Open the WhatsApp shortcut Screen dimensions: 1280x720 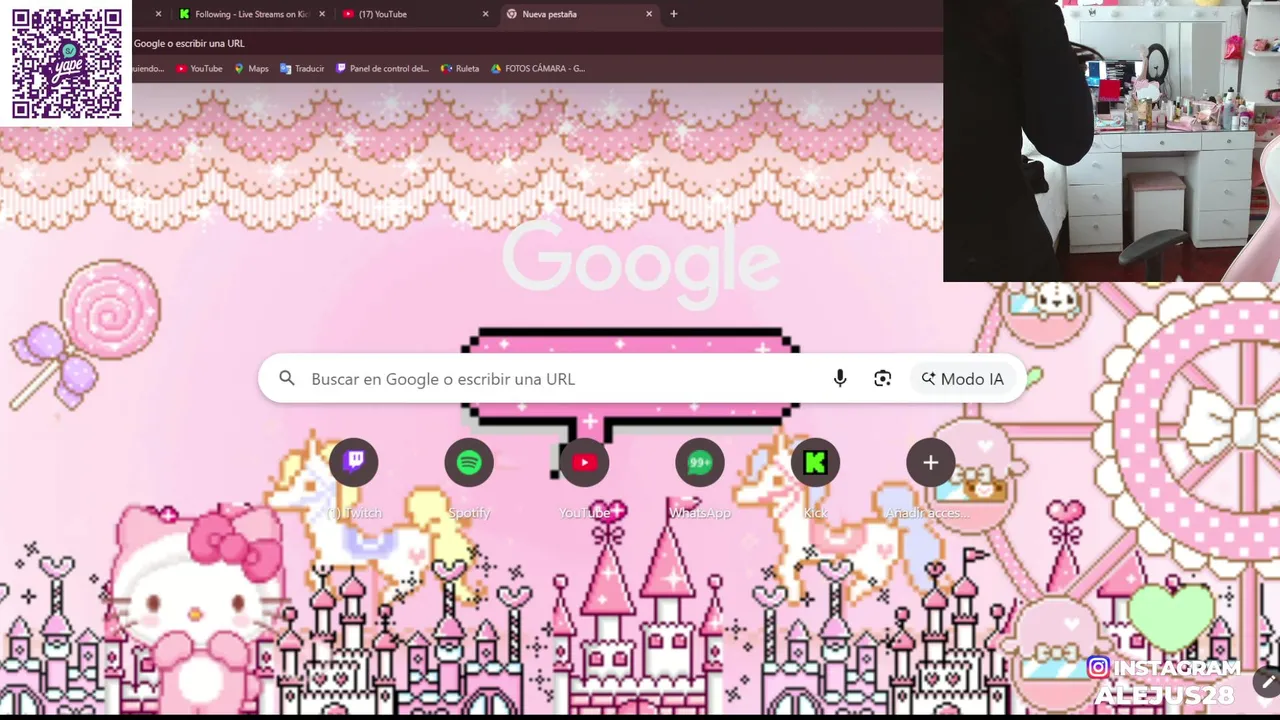click(700, 463)
